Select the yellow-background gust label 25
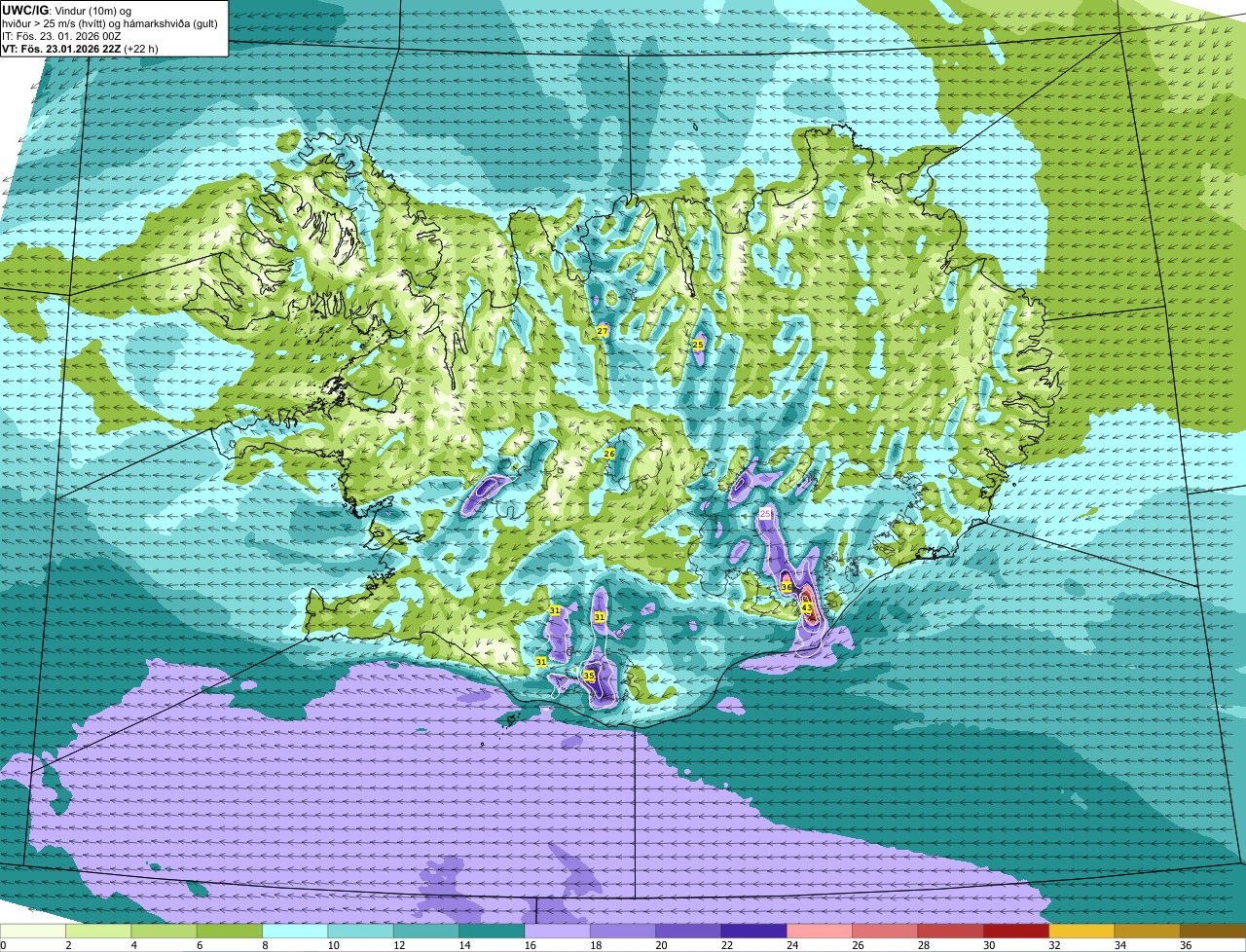The width and height of the screenshot is (1246, 952). tap(698, 345)
